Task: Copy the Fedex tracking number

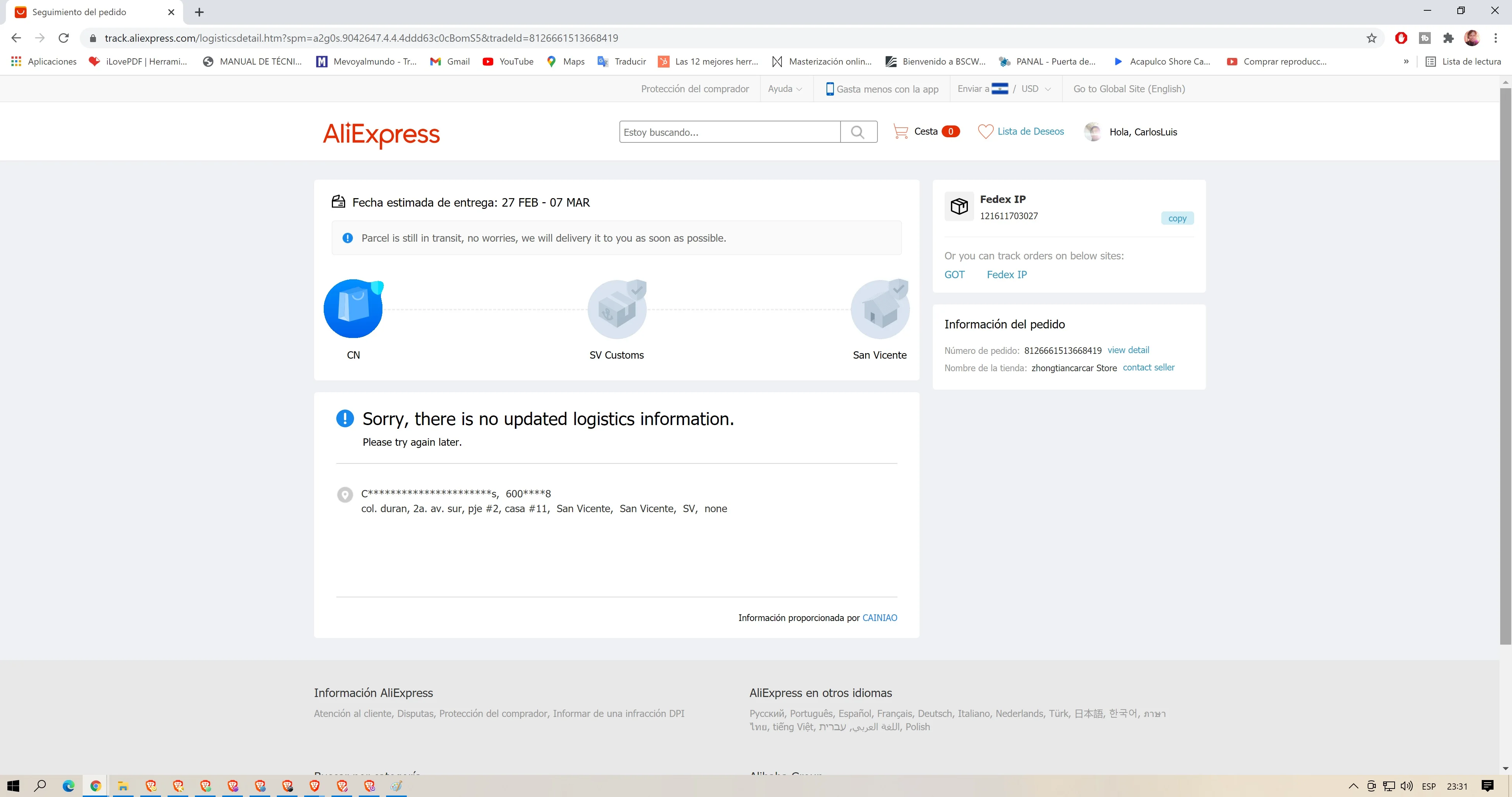Action: [x=1177, y=218]
